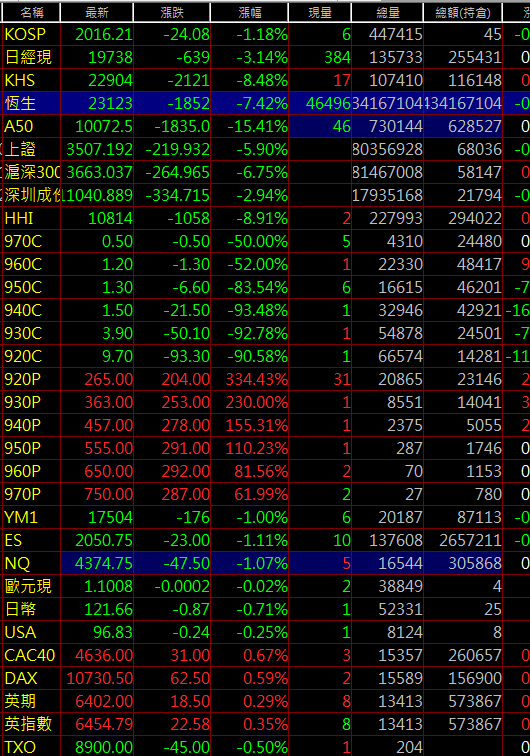Click the 漲幅 column header
This screenshot has height=756, width=530.
click(x=250, y=13)
